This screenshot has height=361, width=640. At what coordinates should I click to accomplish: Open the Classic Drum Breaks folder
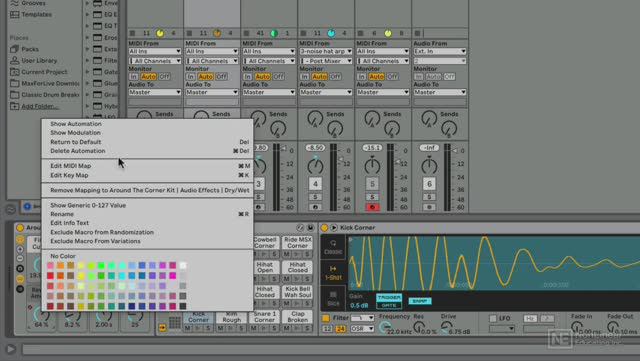(x=44, y=95)
